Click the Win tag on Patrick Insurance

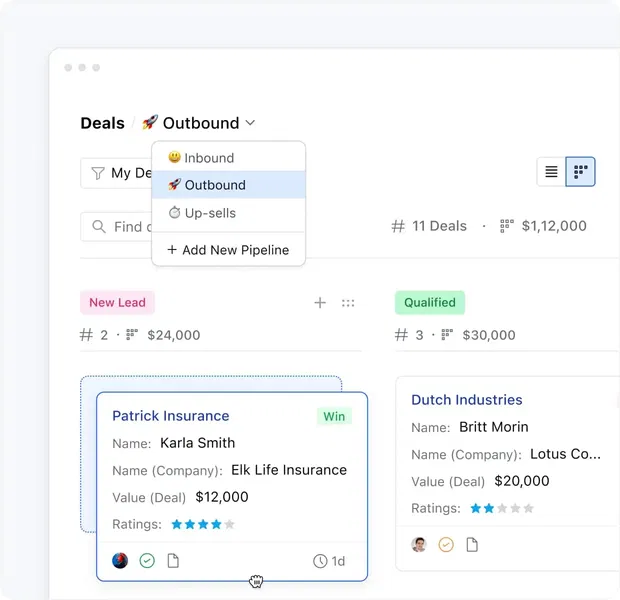tap(334, 416)
